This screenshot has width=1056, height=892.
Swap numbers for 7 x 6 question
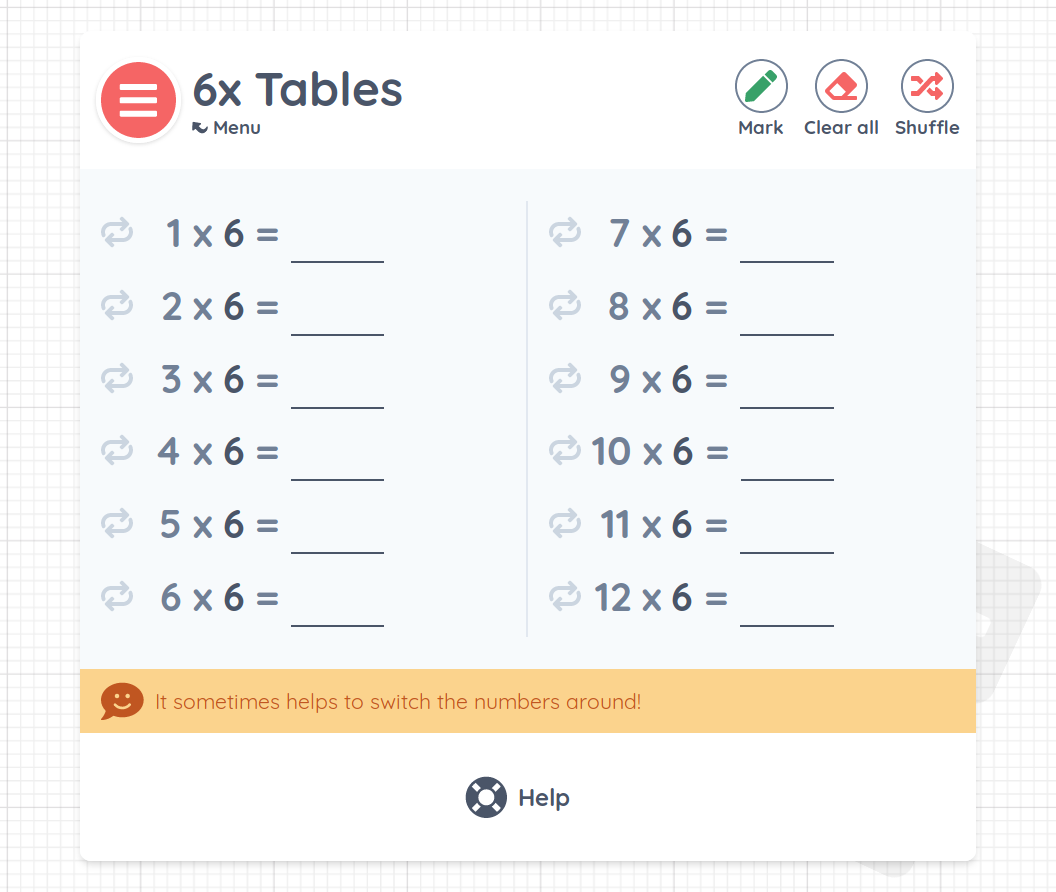(x=565, y=234)
